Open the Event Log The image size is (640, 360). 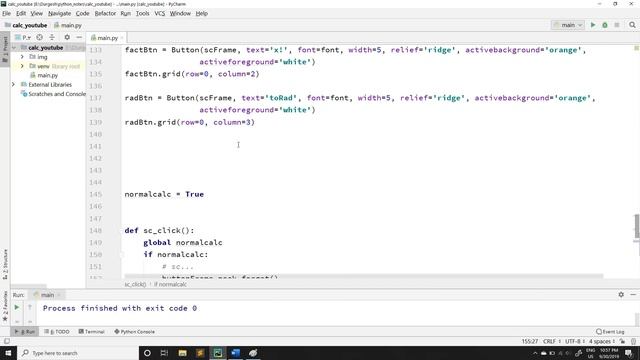point(610,331)
